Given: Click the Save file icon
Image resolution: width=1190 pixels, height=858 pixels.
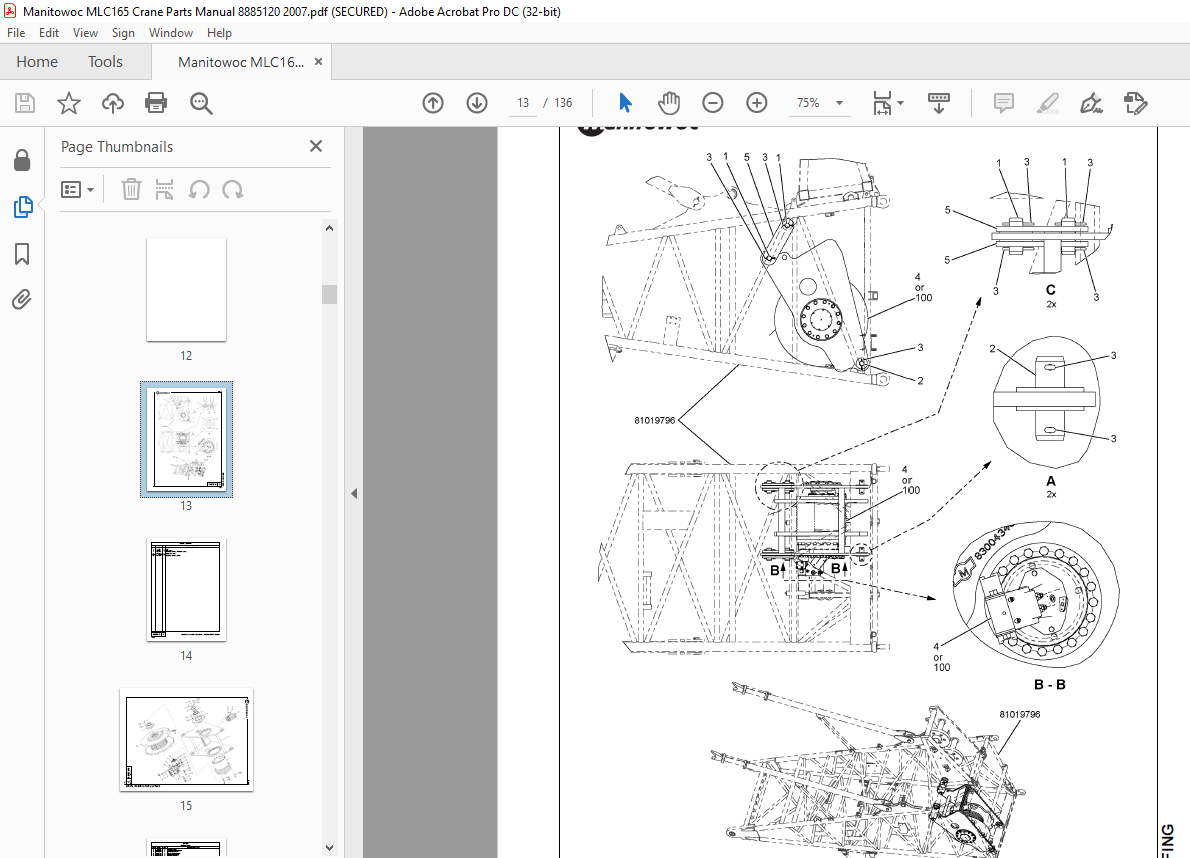Looking at the screenshot, I should tap(25, 103).
